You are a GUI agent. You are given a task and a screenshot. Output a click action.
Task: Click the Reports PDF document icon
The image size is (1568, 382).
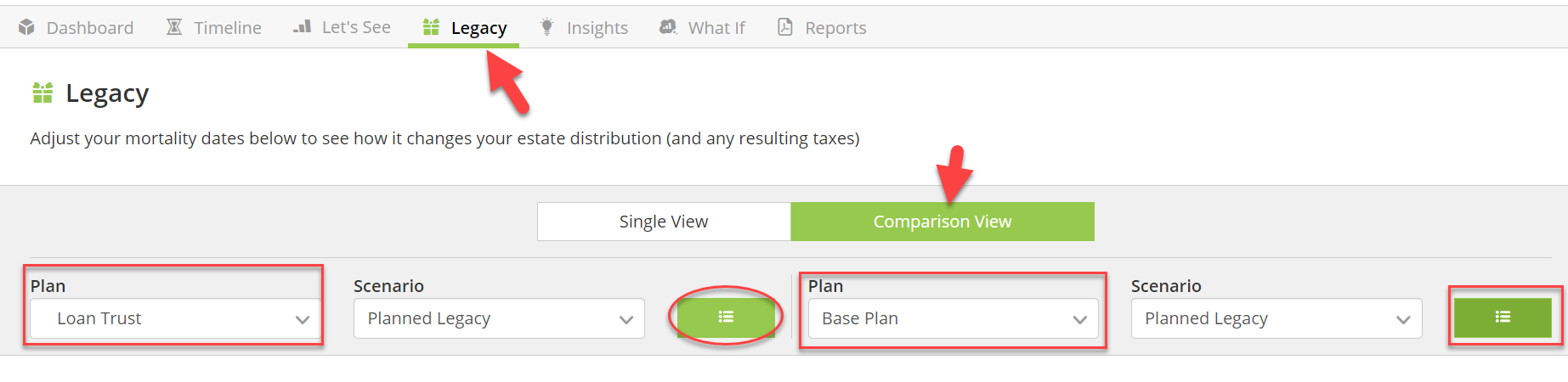tap(785, 27)
